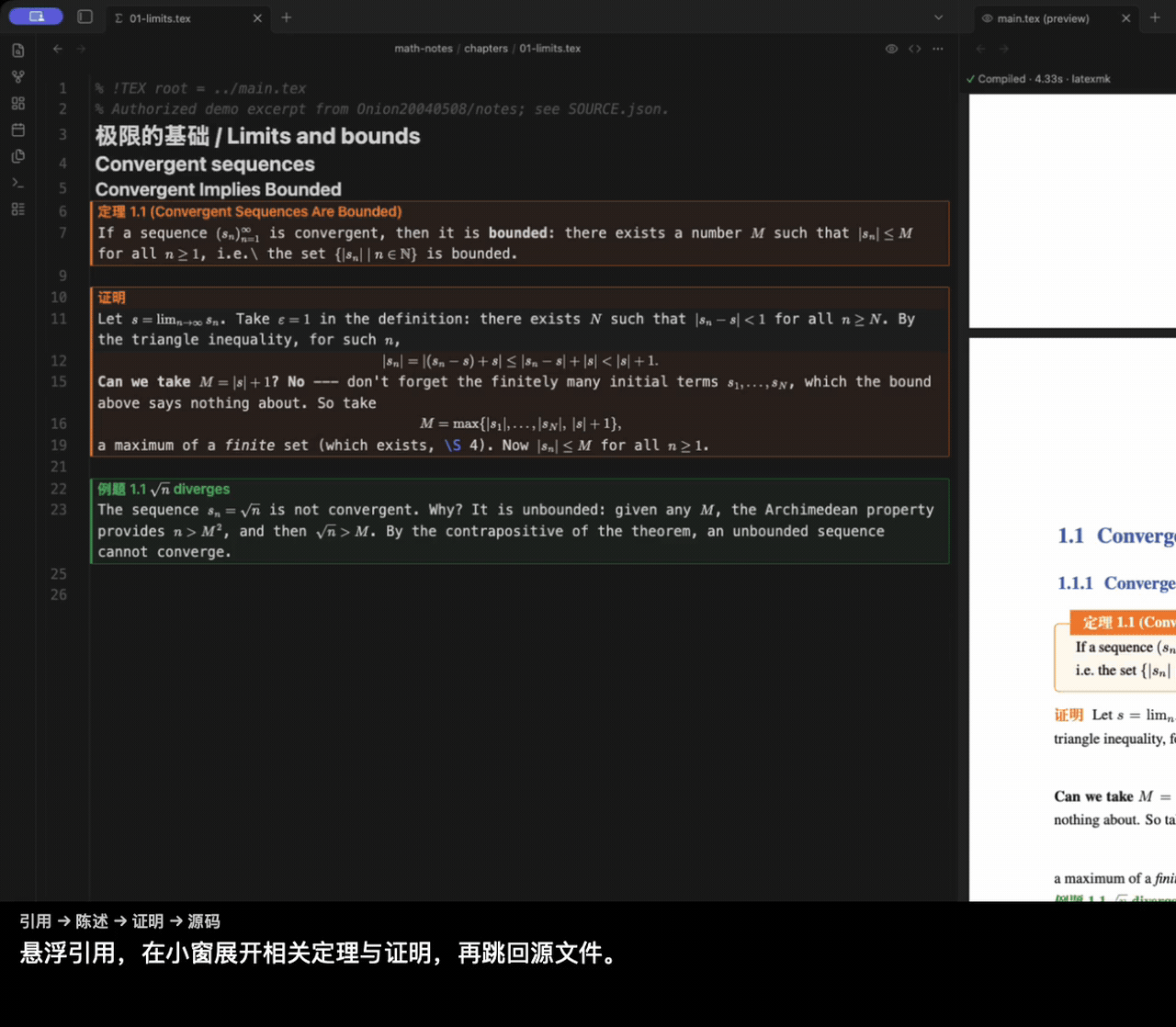
Task: Click the theorem title "定理 1.1 (Convergent Sequences Are Bounded)"
Action: tap(250, 211)
